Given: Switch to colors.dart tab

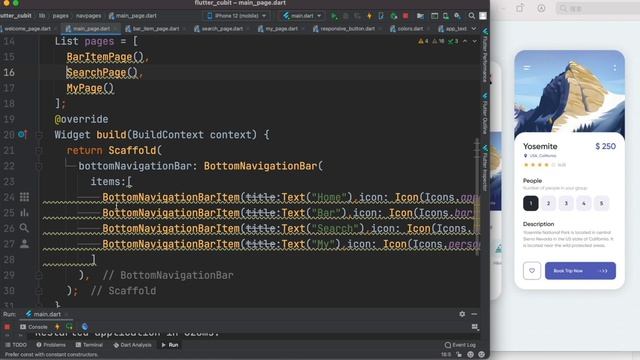Looking at the screenshot, I should pyautogui.click(x=409, y=29).
